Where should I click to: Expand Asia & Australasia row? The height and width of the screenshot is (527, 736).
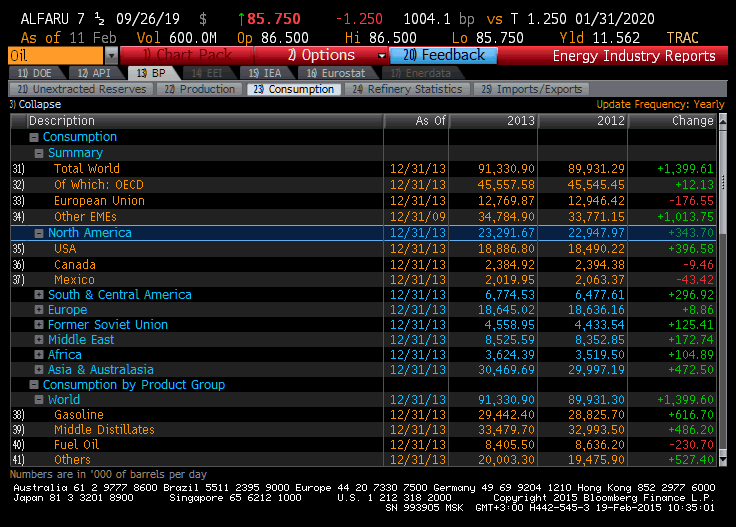pyautogui.click(x=39, y=370)
